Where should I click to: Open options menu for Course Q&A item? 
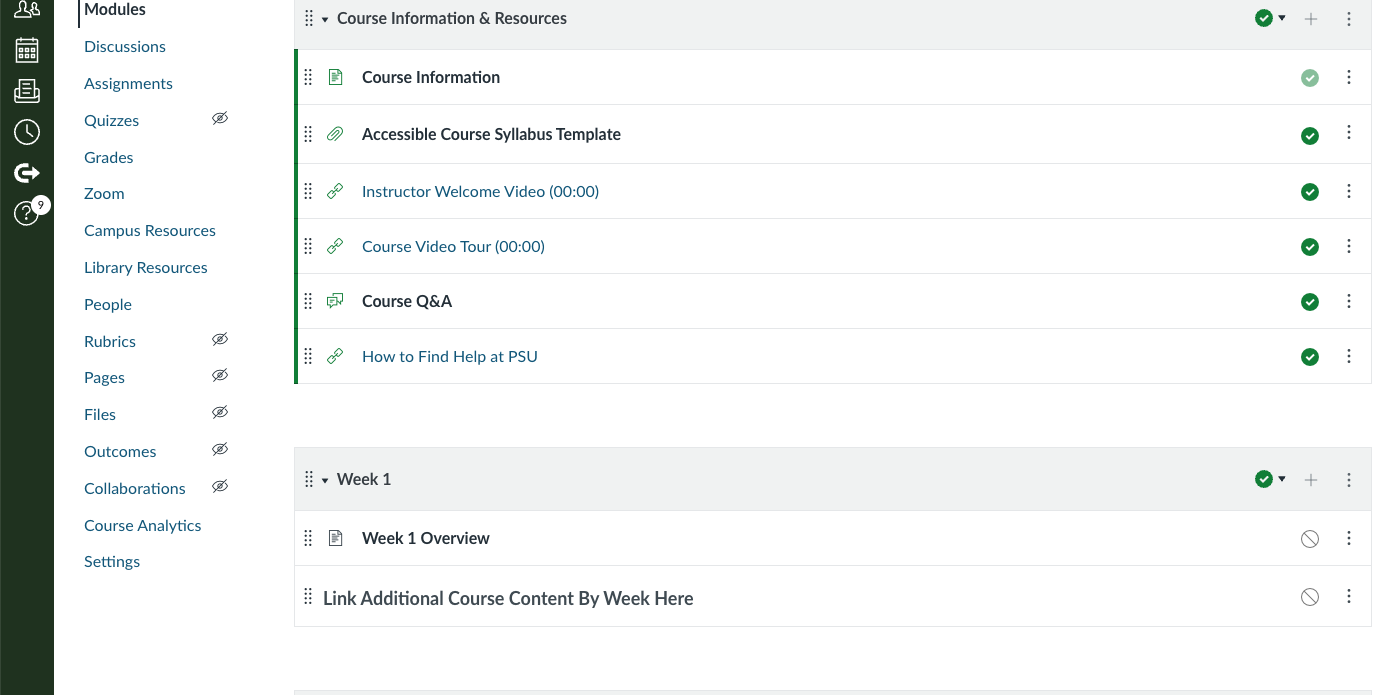coord(1349,301)
